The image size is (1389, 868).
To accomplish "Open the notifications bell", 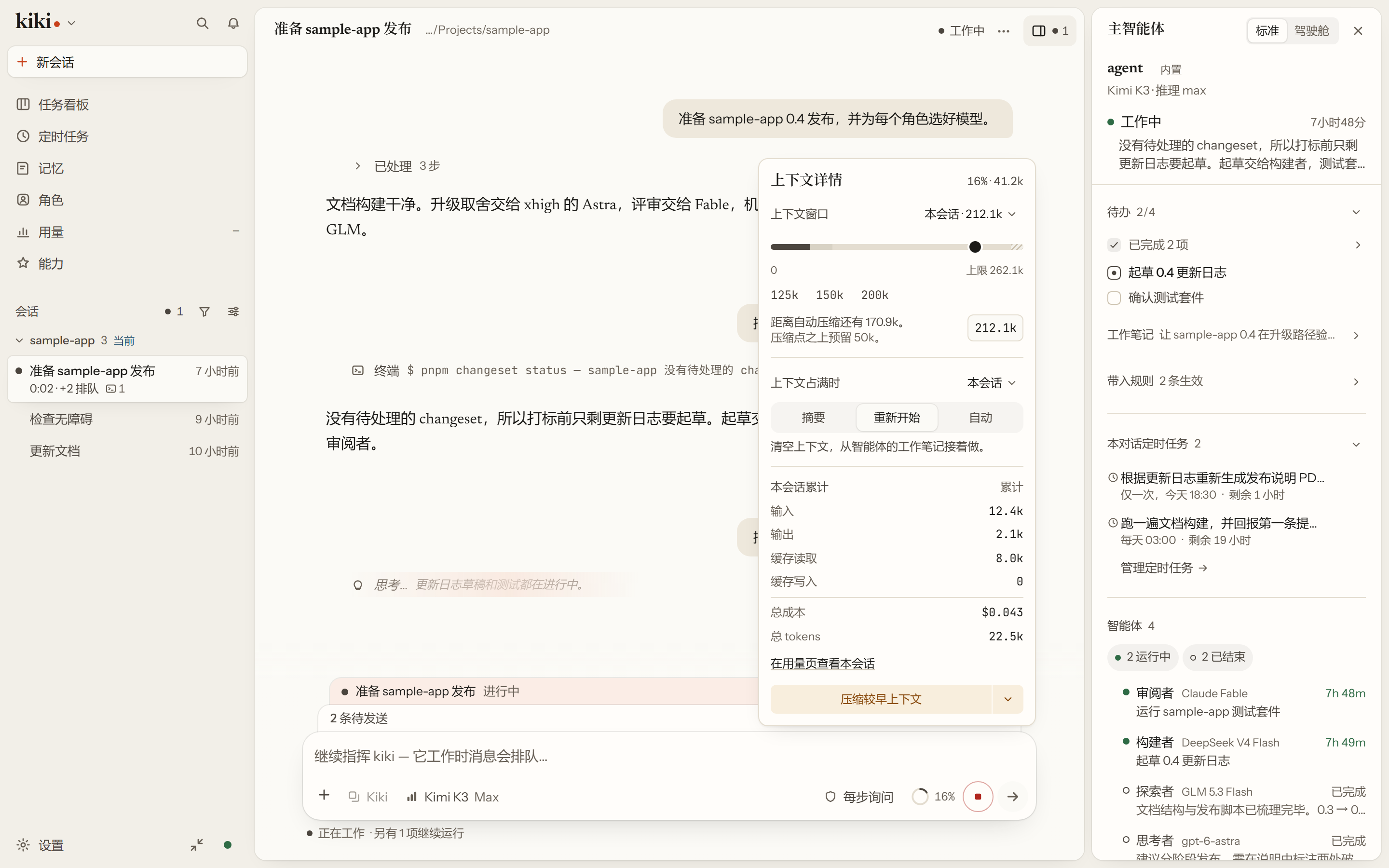I will point(233,24).
